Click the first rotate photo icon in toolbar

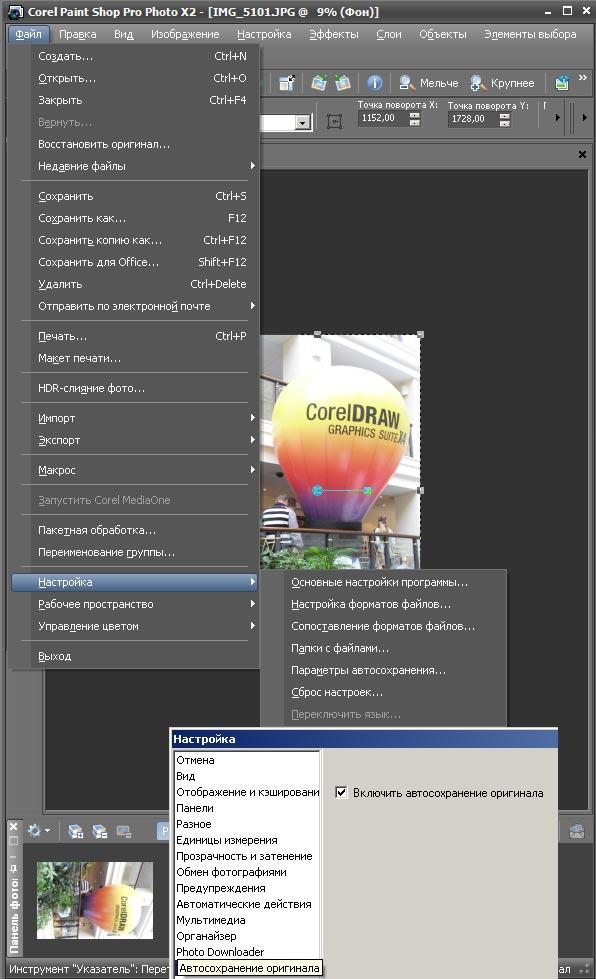[x=320, y=83]
